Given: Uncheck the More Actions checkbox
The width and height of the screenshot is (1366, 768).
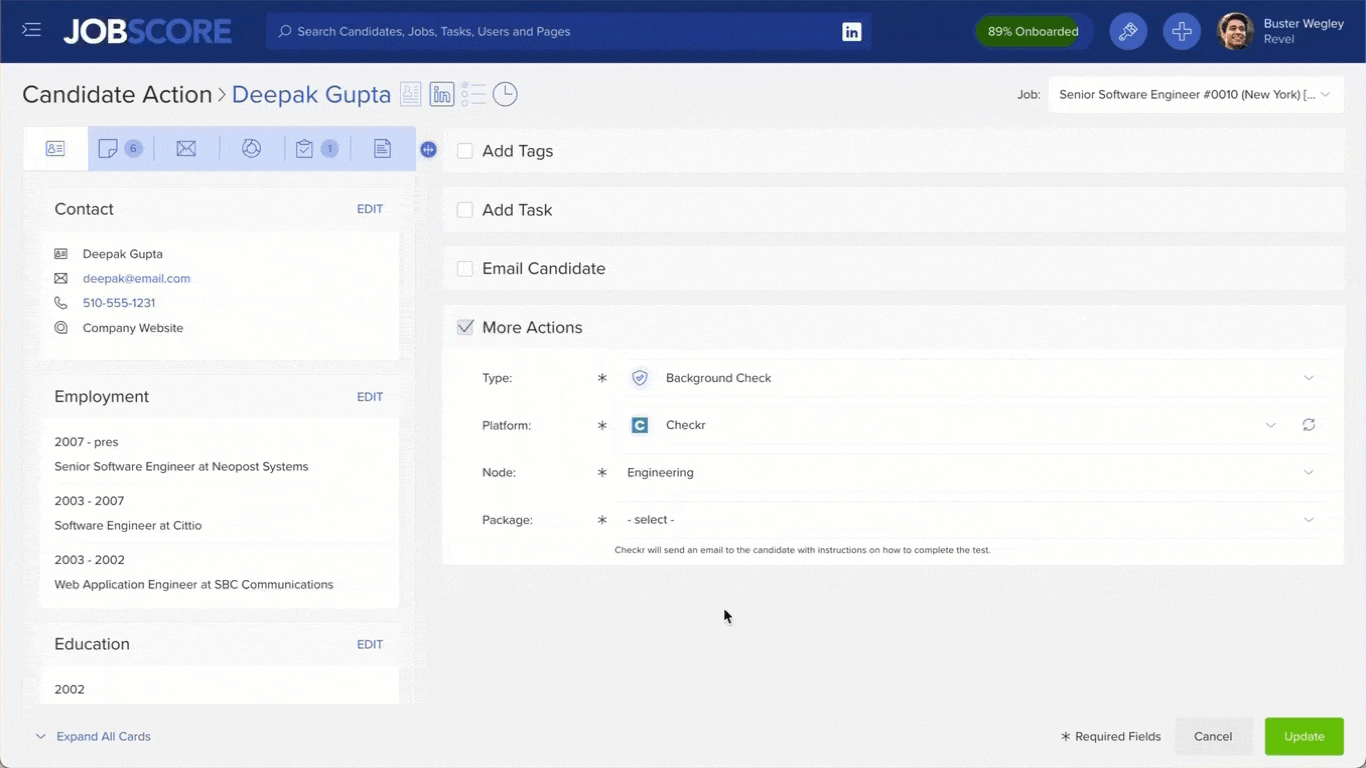Looking at the screenshot, I should (465, 327).
